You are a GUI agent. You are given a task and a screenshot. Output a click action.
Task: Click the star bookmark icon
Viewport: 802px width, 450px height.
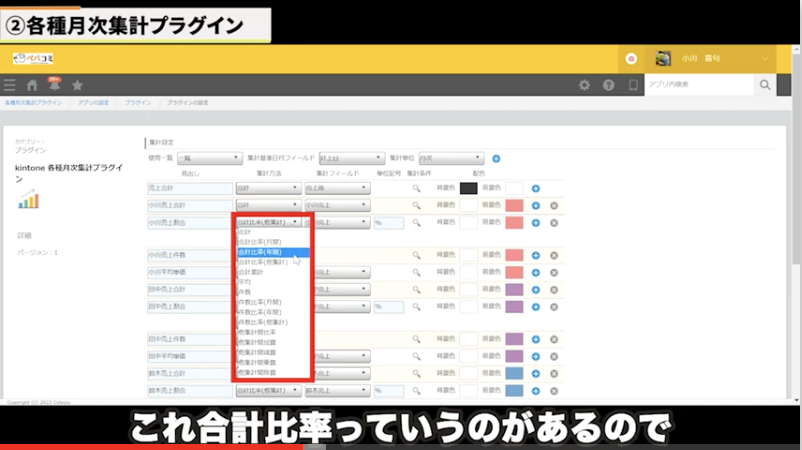point(77,86)
